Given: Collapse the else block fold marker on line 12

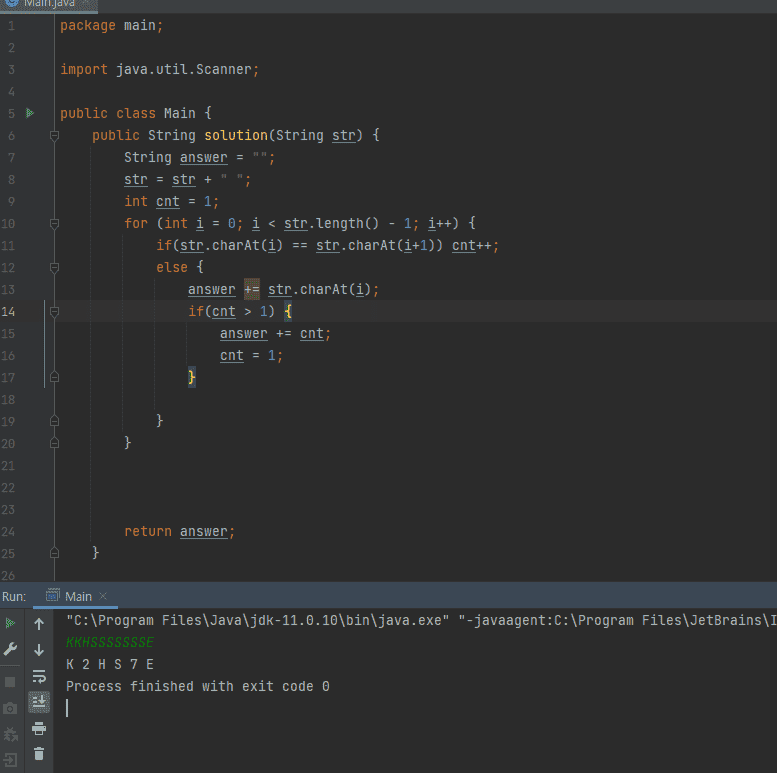Looking at the screenshot, I should 54,267.
